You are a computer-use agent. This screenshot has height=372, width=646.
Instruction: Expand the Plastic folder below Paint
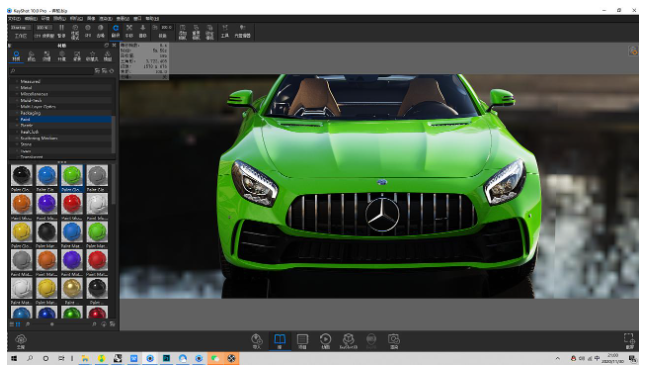(26, 125)
